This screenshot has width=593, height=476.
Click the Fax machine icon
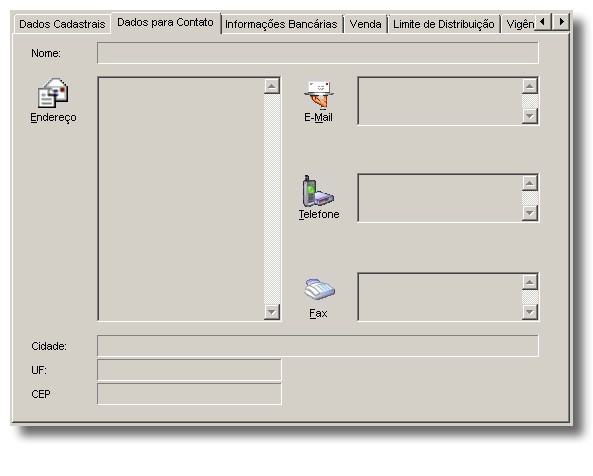point(320,289)
